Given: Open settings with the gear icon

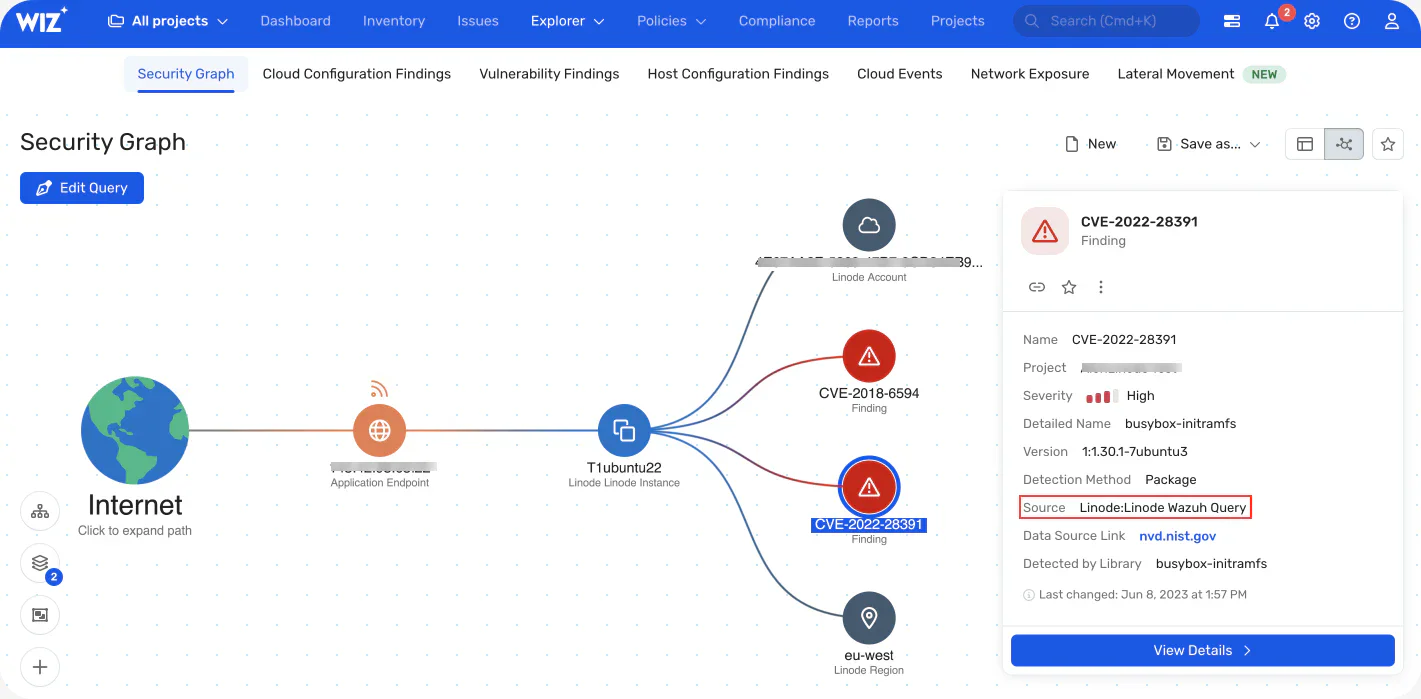Looking at the screenshot, I should pyautogui.click(x=1312, y=20).
